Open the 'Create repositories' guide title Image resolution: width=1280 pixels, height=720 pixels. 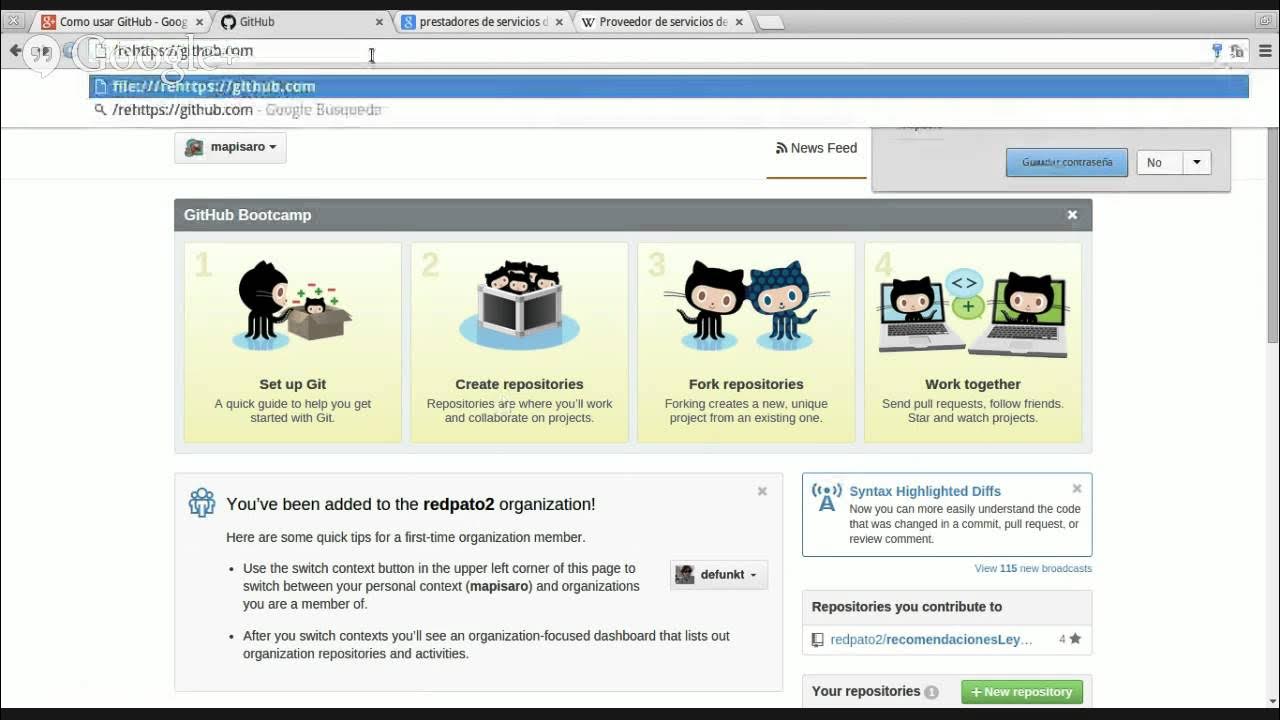coord(519,384)
